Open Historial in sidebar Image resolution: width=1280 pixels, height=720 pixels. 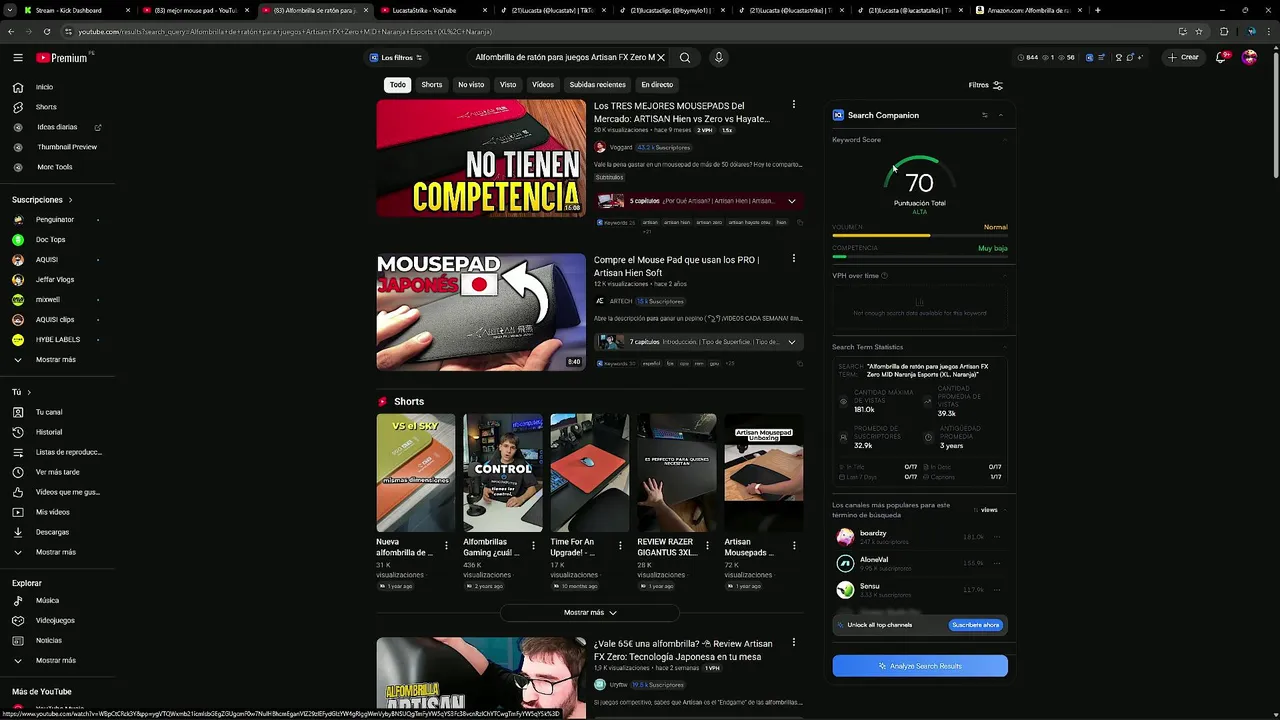pyautogui.click(x=49, y=432)
